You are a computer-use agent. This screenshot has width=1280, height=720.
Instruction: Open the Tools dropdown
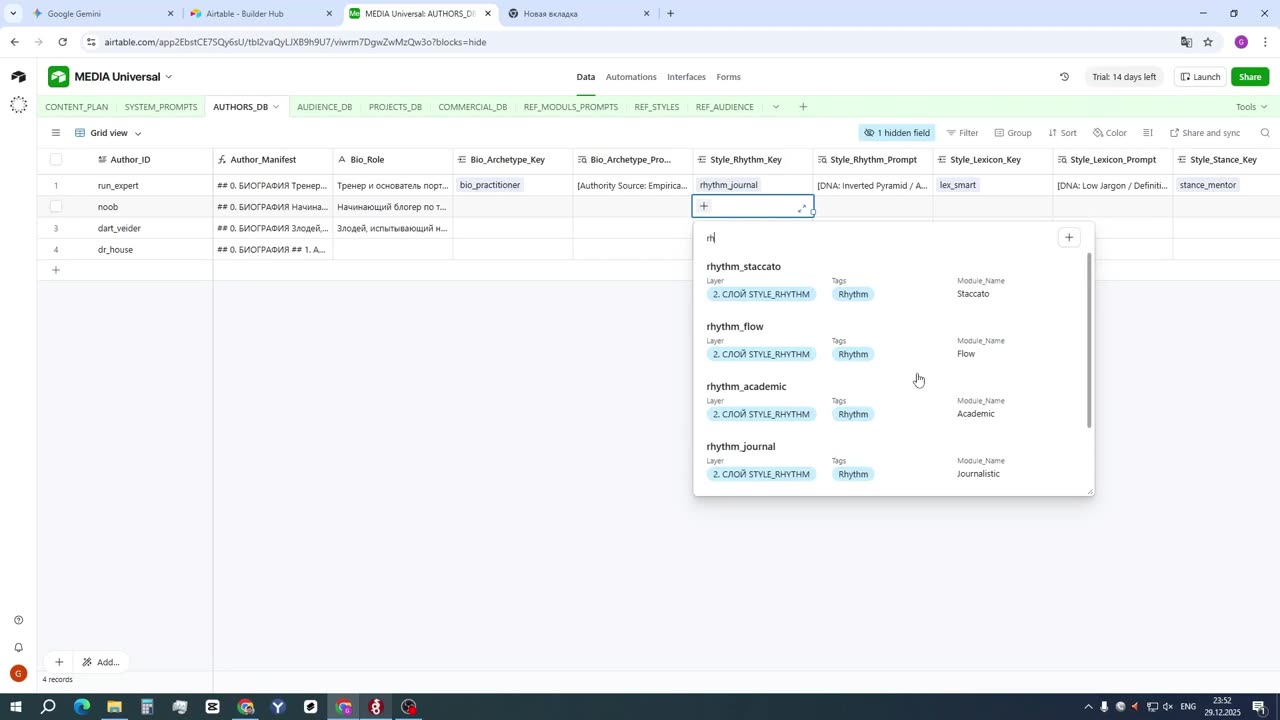1251,107
